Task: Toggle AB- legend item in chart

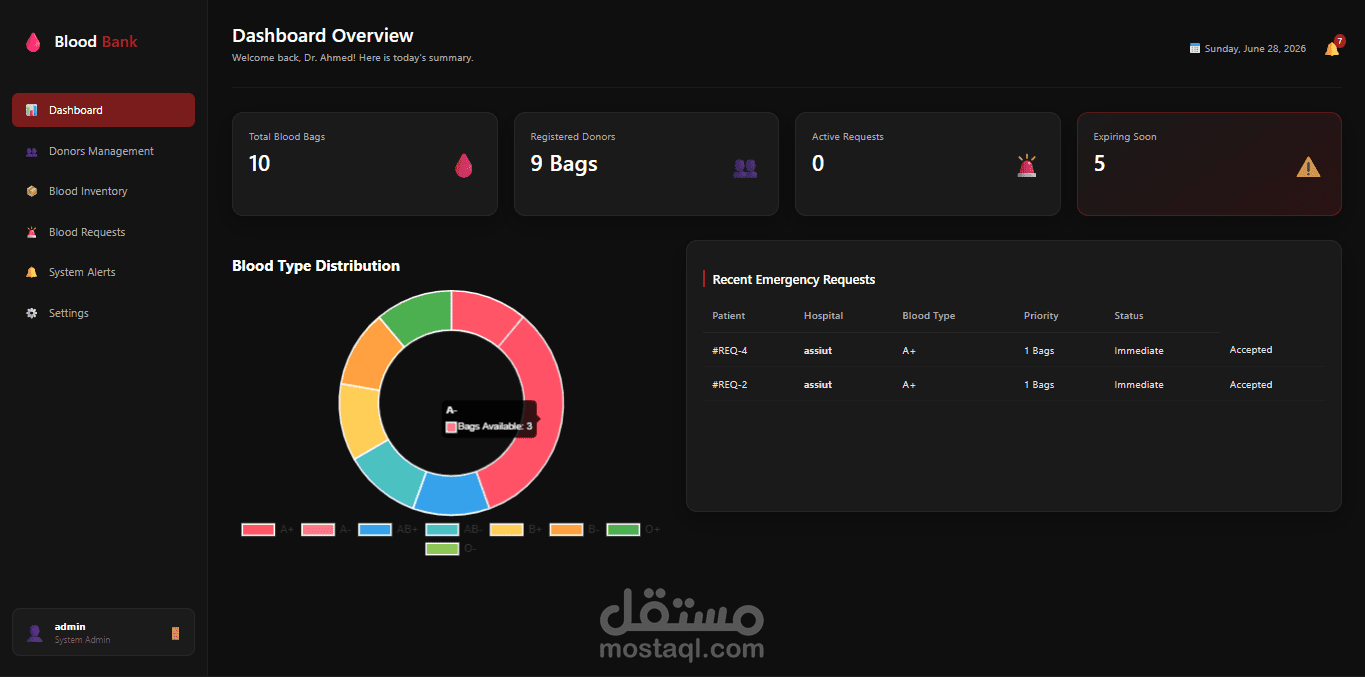Action: click(x=454, y=529)
